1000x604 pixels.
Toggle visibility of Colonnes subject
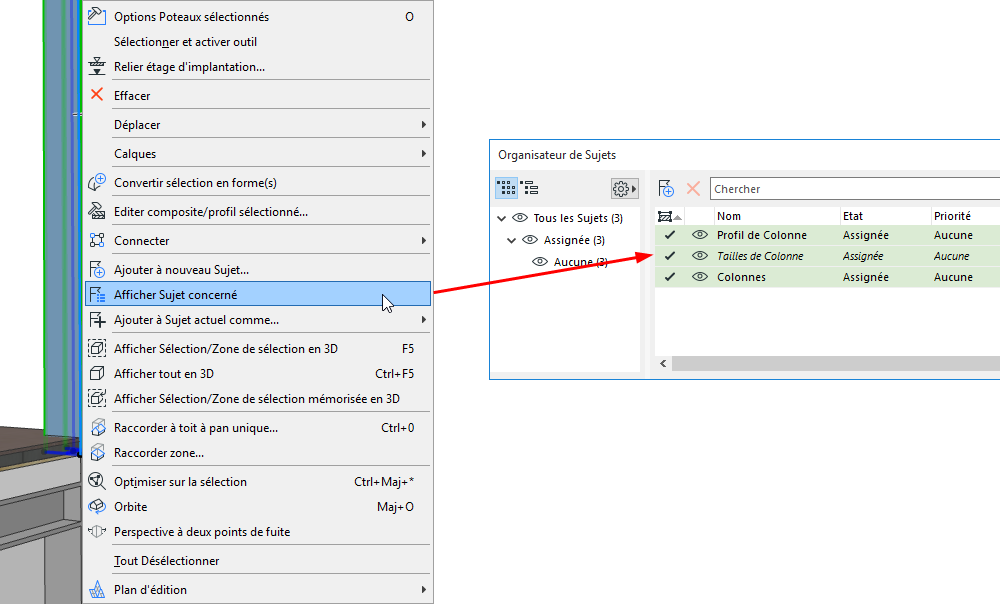[x=700, y=277]
